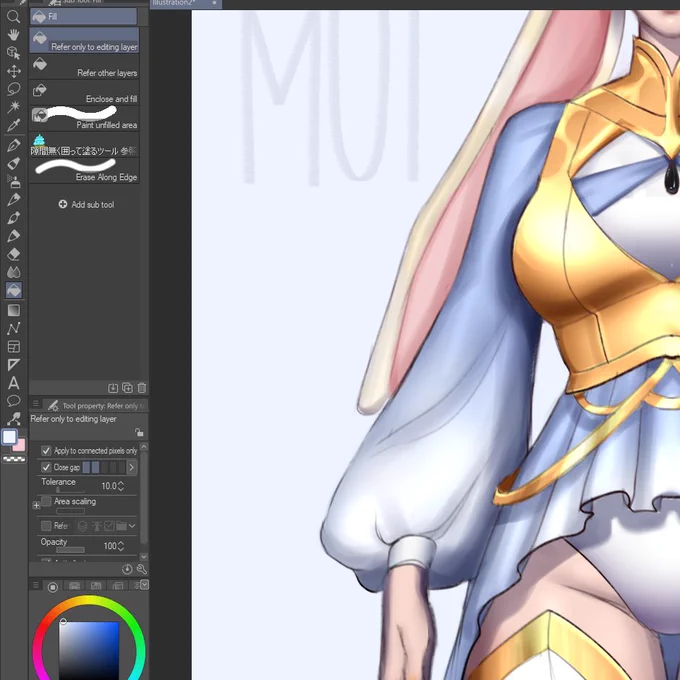Choose Paint unfilled area sub tool
Image resolution: width=680 pixels, height=680 pixels.
85,118
